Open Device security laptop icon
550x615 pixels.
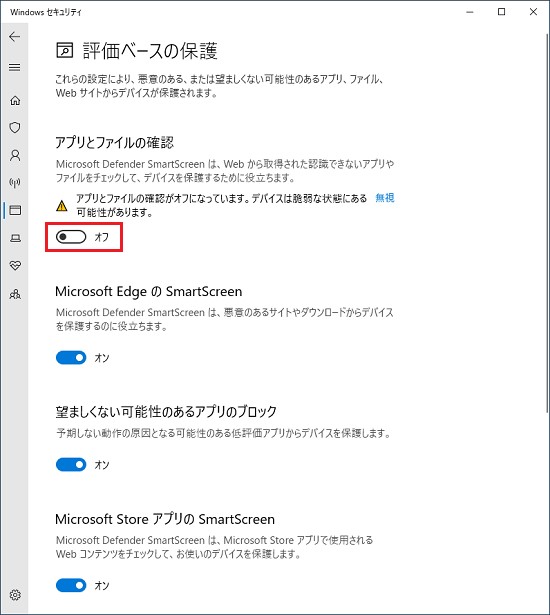(15, 238)
